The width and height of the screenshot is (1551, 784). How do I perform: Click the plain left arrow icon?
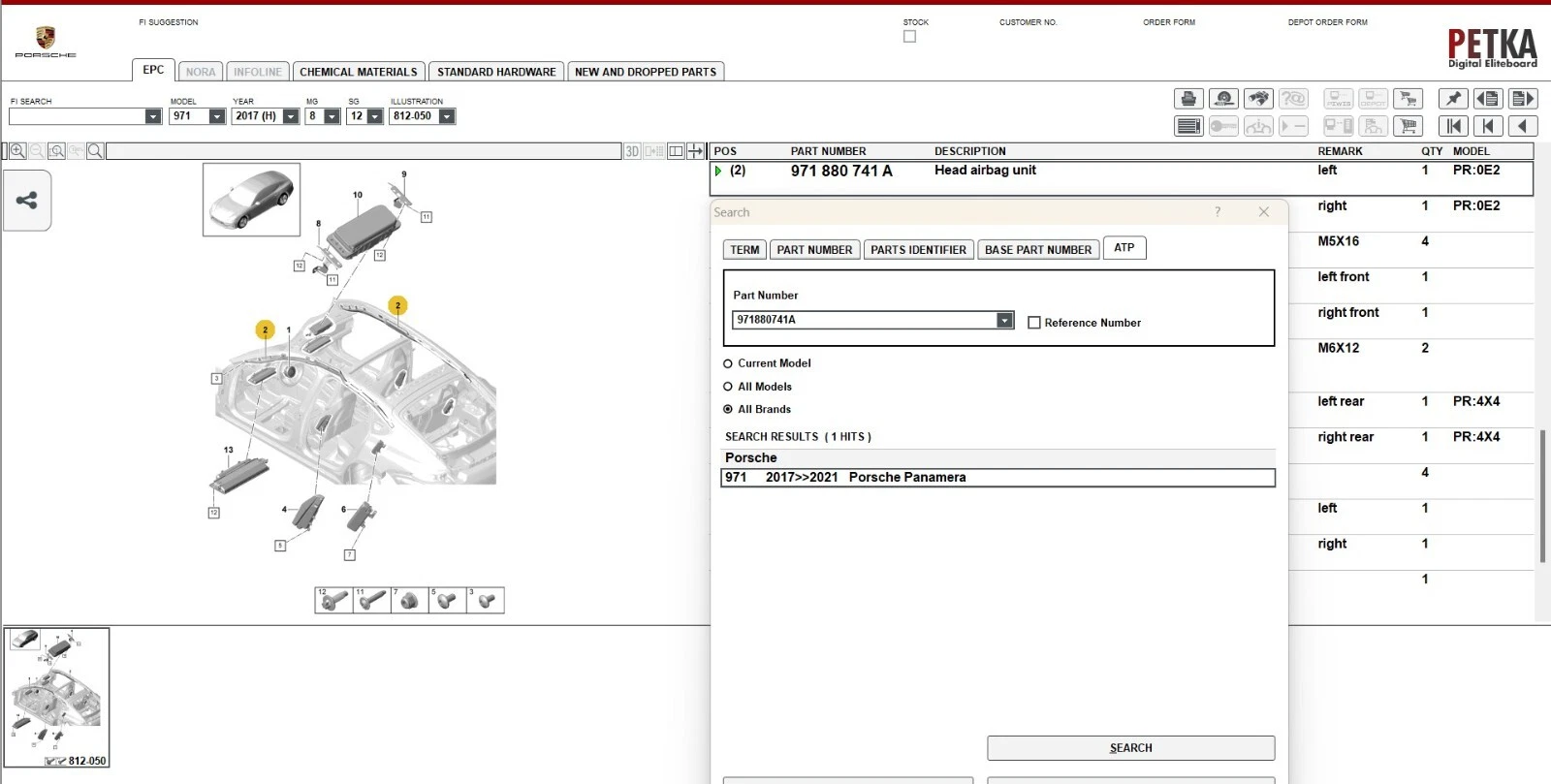[x=1522, y=125]
